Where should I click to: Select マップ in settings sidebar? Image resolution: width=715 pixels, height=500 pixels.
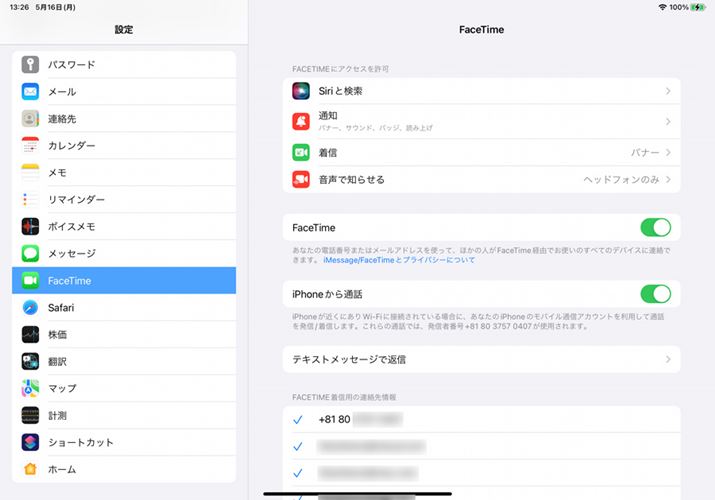(x=124, y=388)
